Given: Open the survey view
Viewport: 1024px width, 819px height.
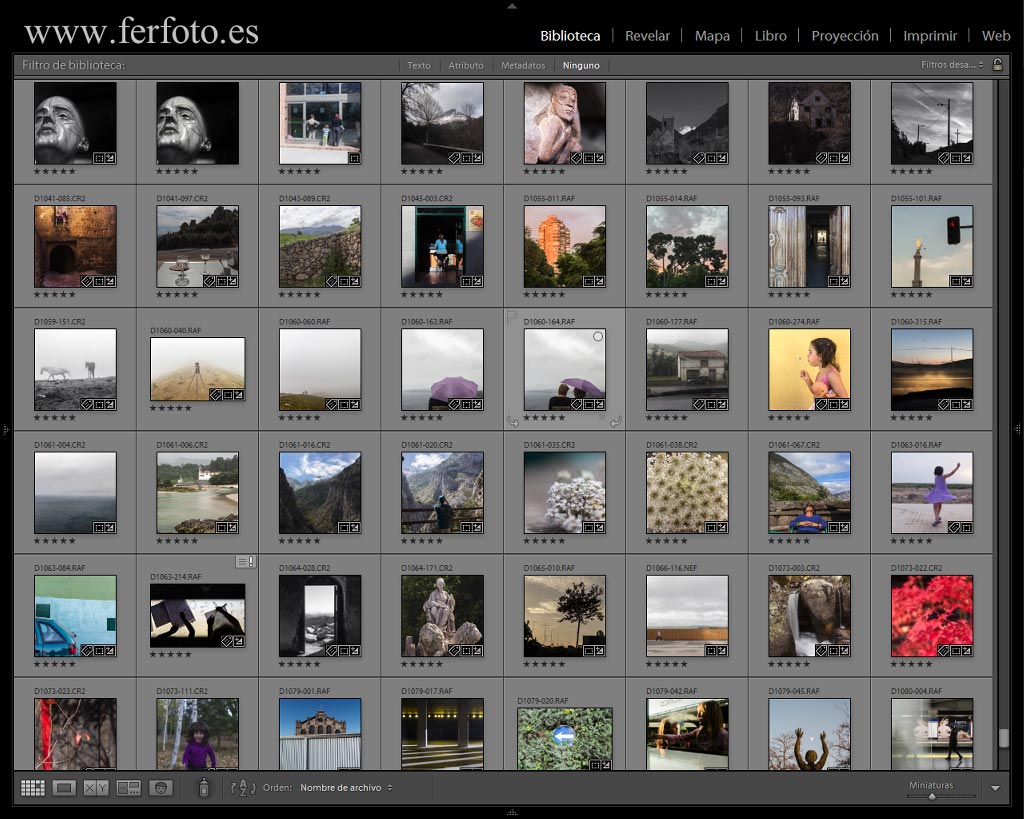Looking at the screenshot, I should pyautogui.click(x=128, y=788).
